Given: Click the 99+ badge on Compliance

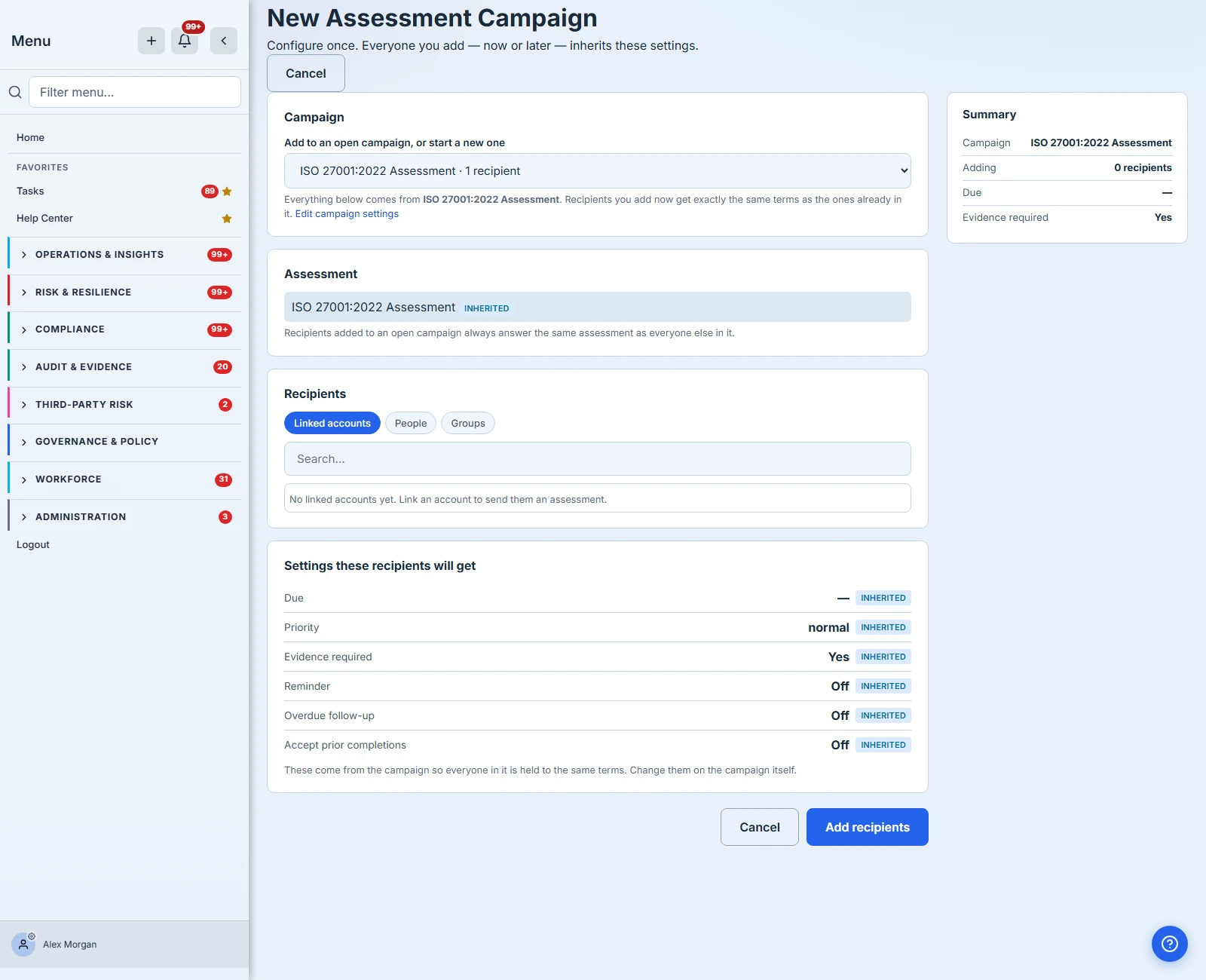Looking at the screenshot, I should [219, 329].
